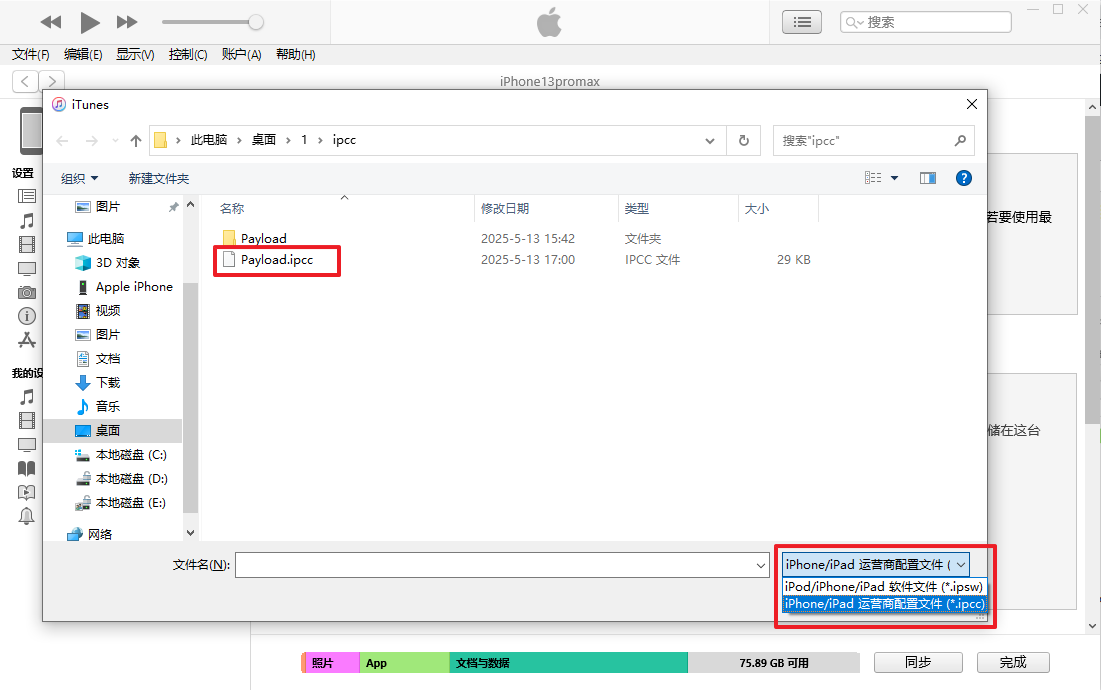Expand the 文件名 combo box arrow
This screenshot has height=690, width=1101.
tap(760, 565)
